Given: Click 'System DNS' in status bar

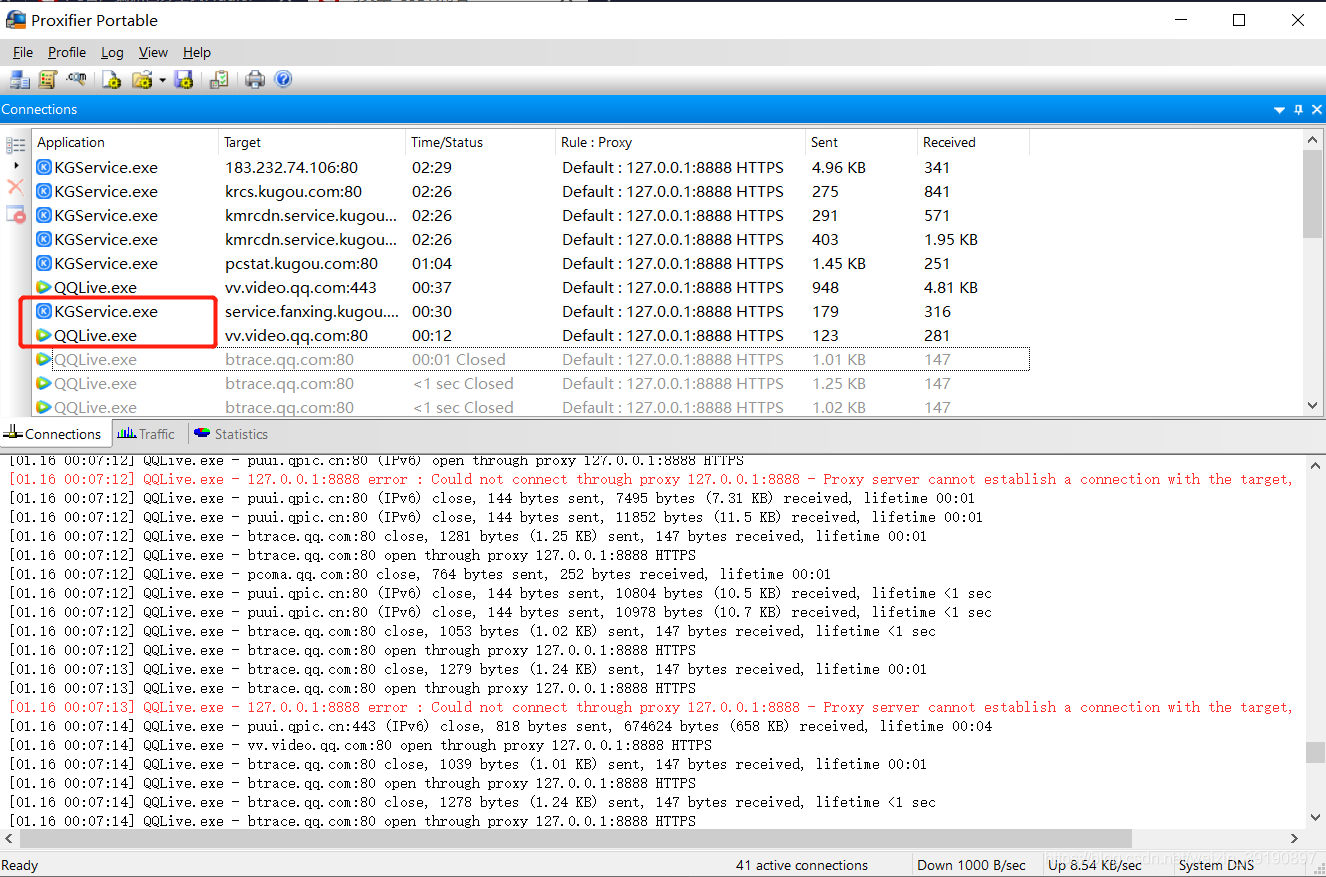Looking at the screenshot, I should click(x=1216, y=865).
